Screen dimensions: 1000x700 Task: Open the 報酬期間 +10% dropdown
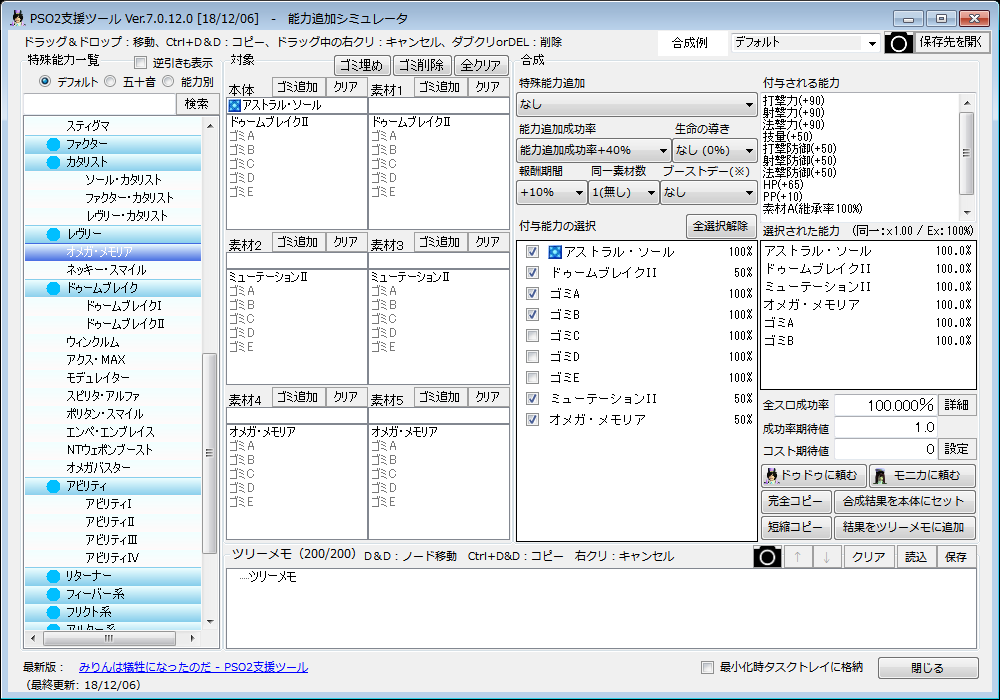(x=552, y=192)
